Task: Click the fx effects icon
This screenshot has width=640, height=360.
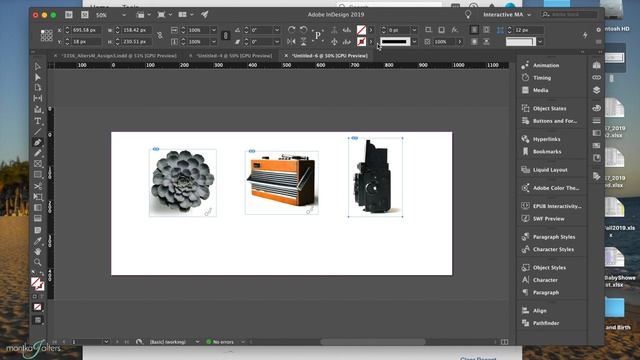Action: (x=454, y=30)
